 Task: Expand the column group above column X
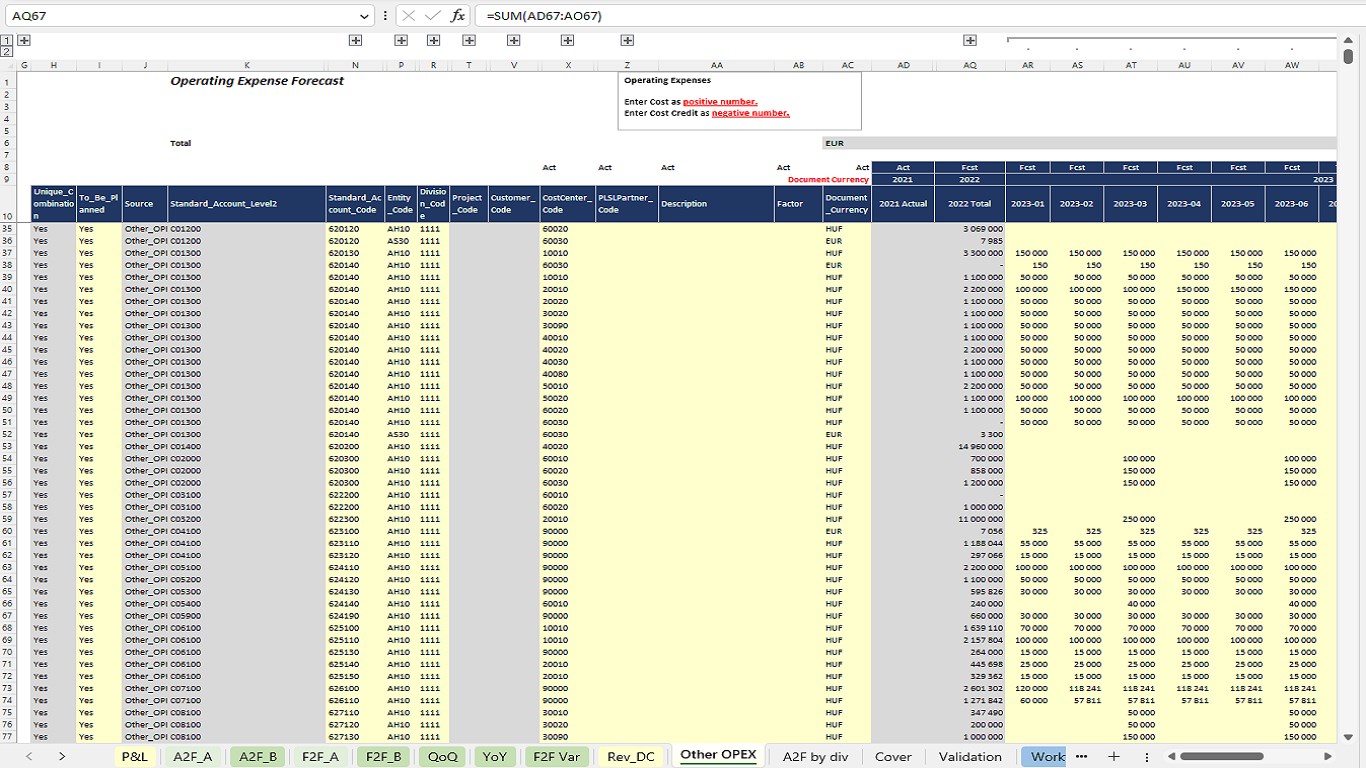pos(567,40)
